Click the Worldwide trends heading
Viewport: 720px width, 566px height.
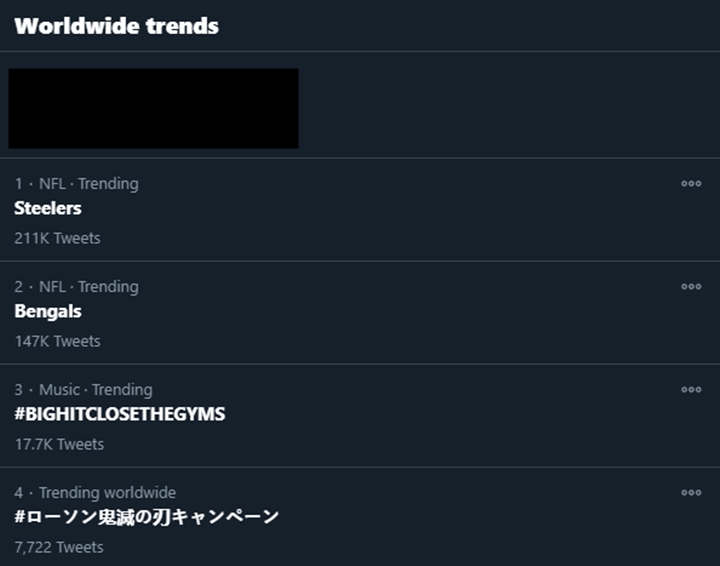click(116, 26)
